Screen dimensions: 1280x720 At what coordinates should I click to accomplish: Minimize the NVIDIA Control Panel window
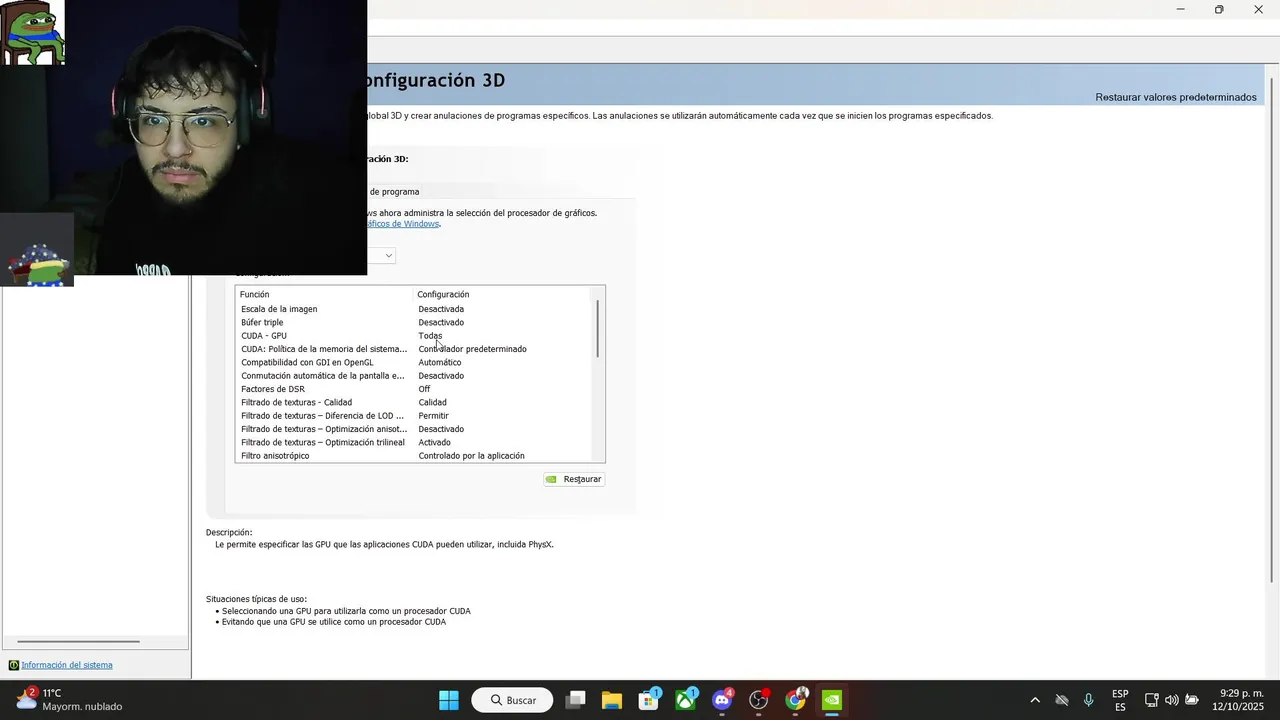point(1180,9)
